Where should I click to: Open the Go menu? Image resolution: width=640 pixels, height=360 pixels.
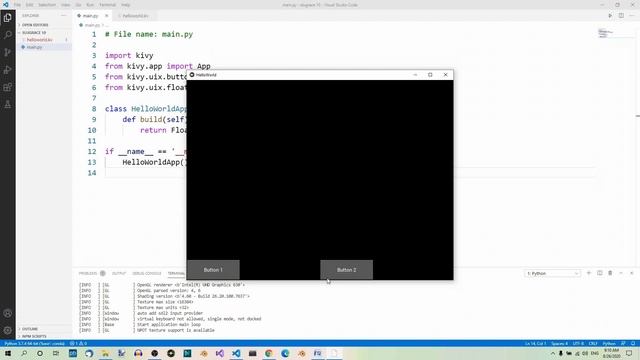pyautogui.click(x=78, y=5)
